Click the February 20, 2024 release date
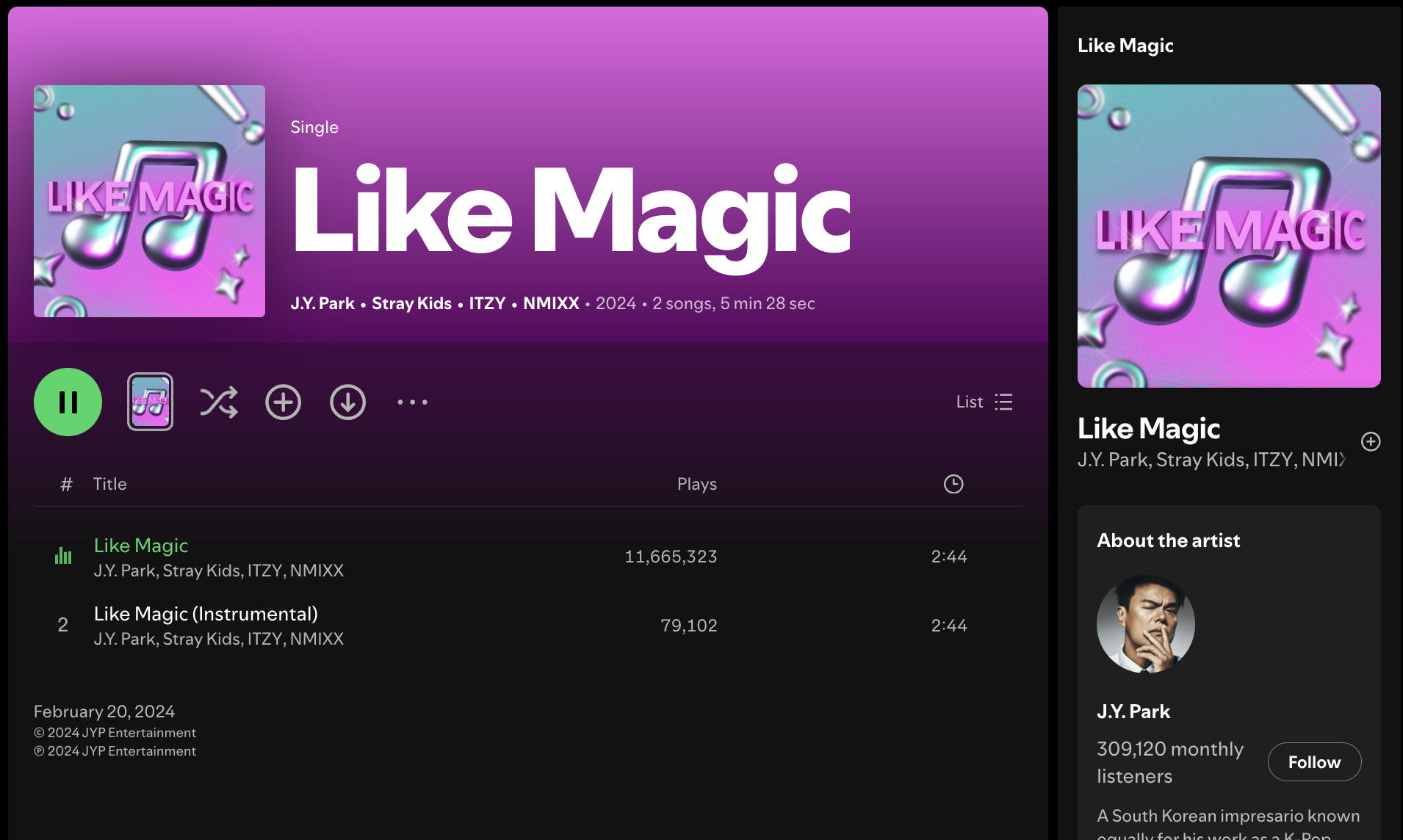1403x840 pixels. (104, 712)
